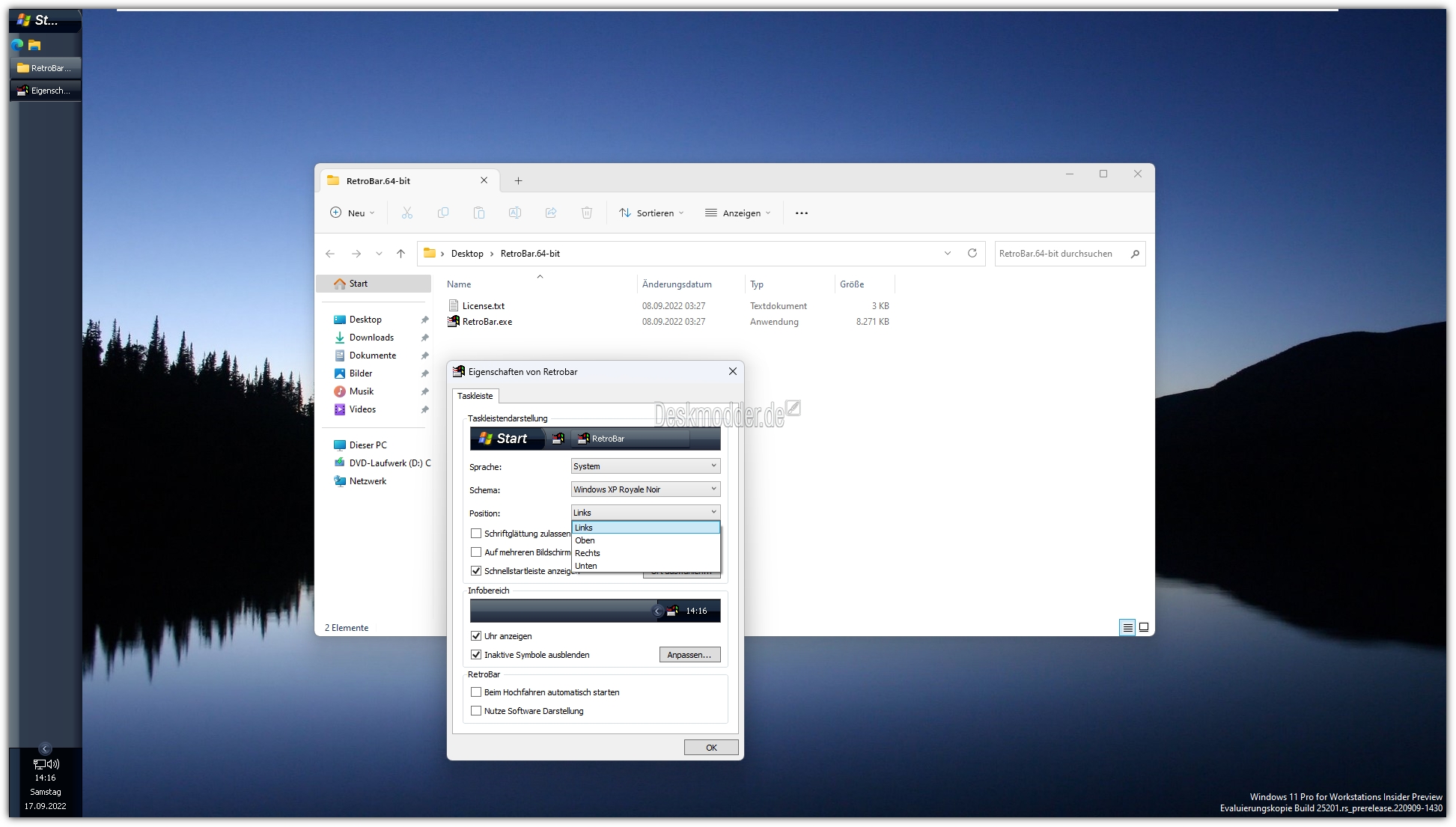
Task: Select the RetroBar.exe file
Action: (487, 322)
